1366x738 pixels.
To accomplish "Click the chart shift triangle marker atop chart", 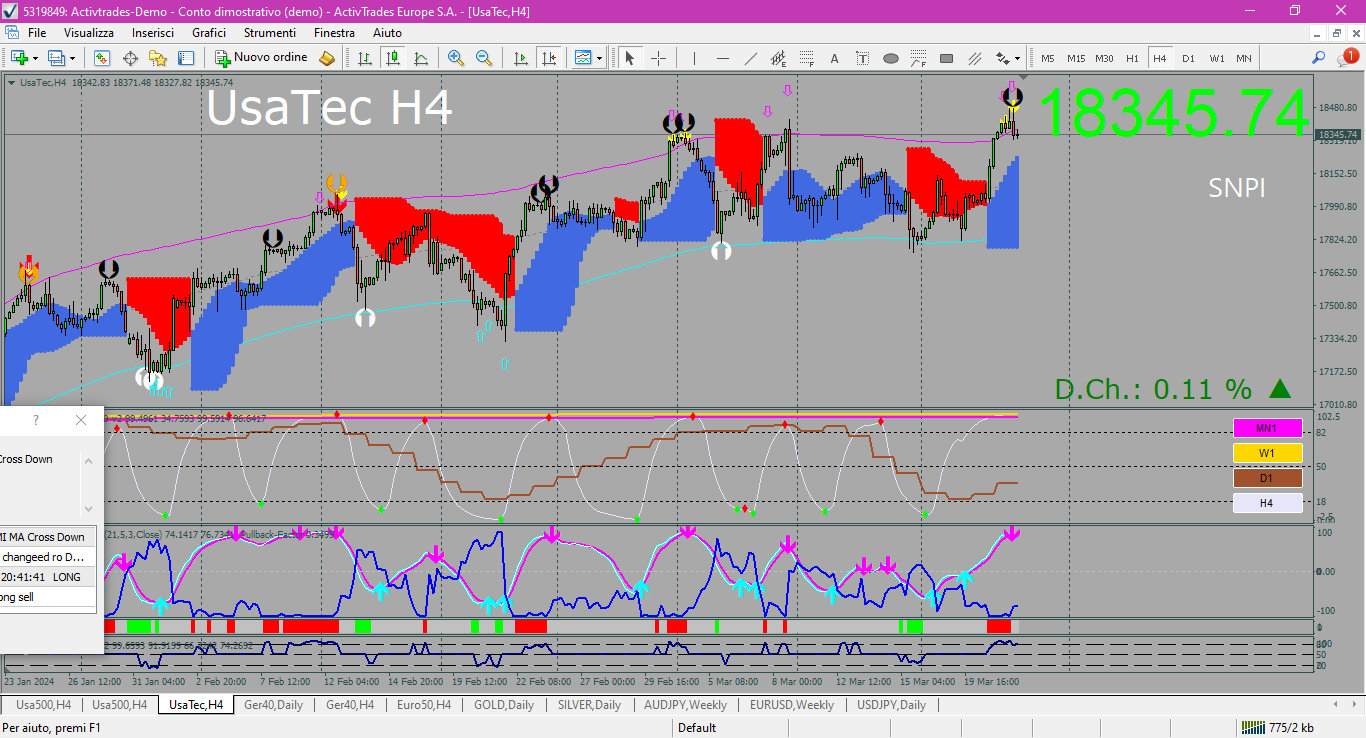I will [1022, 78].
